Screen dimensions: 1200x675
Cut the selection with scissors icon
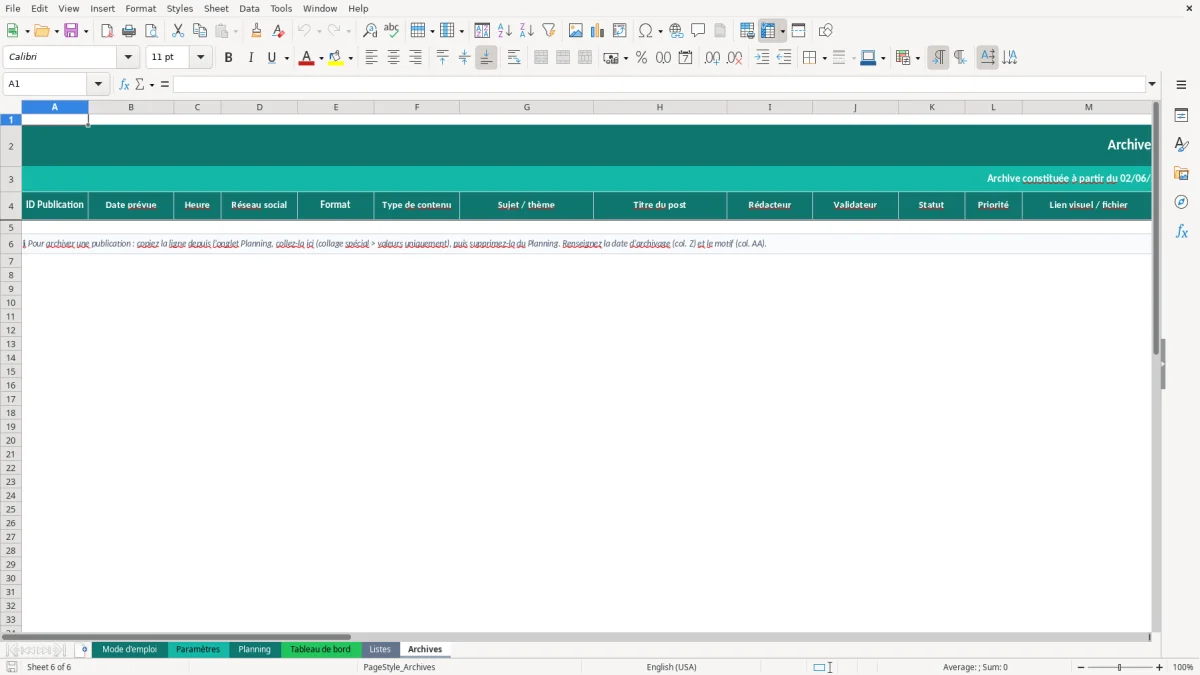click(178, 31)
